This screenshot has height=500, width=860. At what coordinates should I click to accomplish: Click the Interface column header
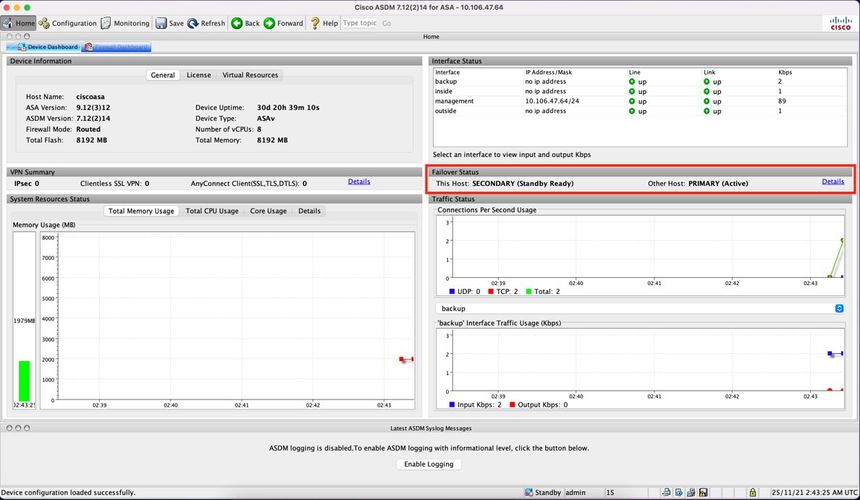point(448,72)
